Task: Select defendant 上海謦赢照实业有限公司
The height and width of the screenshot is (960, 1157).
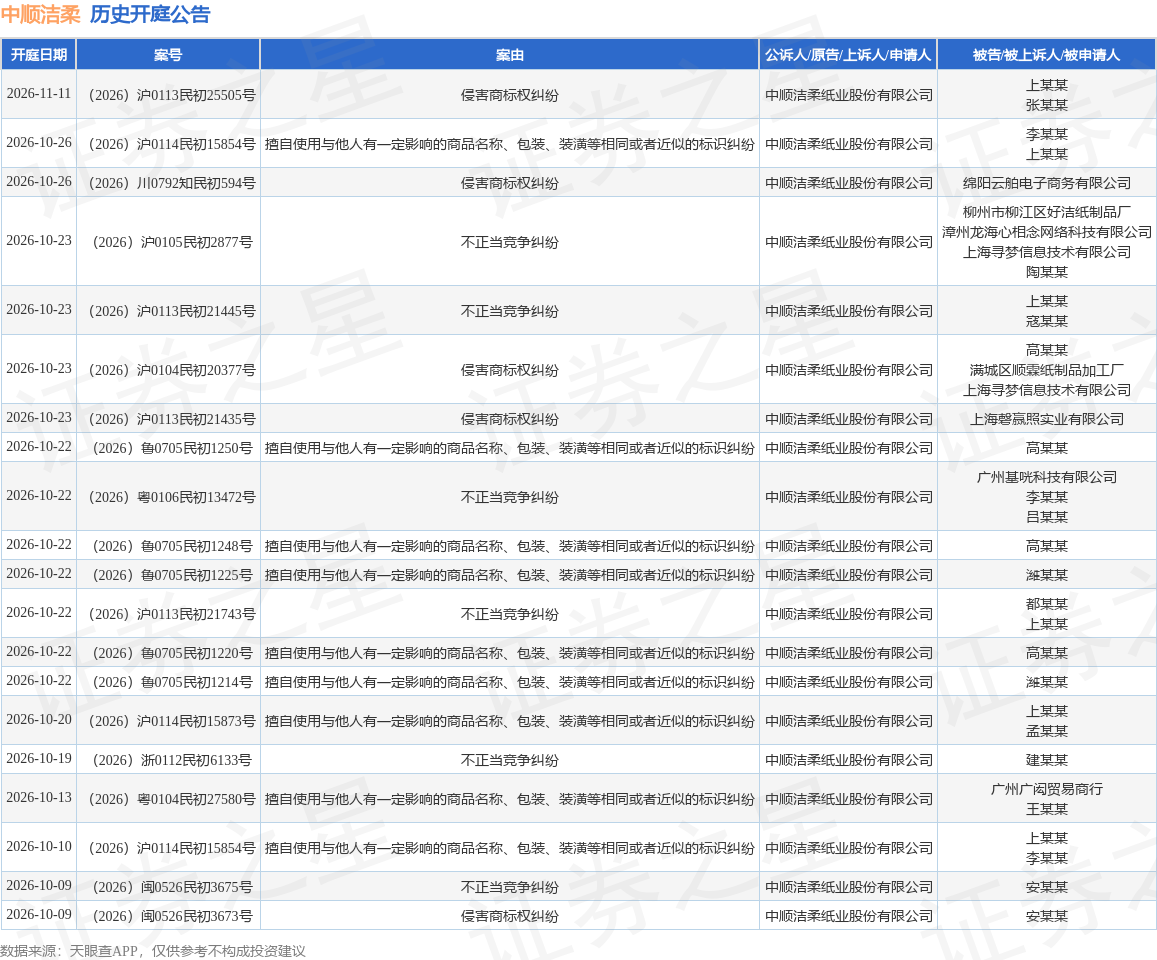Action: [1046, 419]
